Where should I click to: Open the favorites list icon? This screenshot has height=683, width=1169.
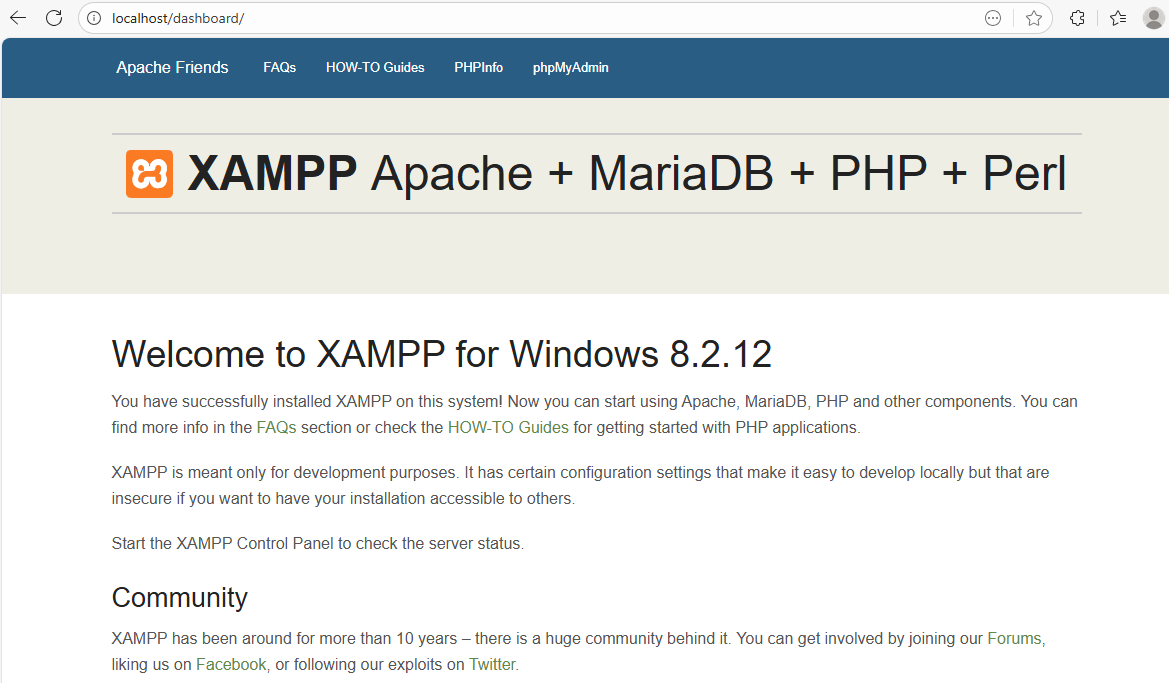1118,18
